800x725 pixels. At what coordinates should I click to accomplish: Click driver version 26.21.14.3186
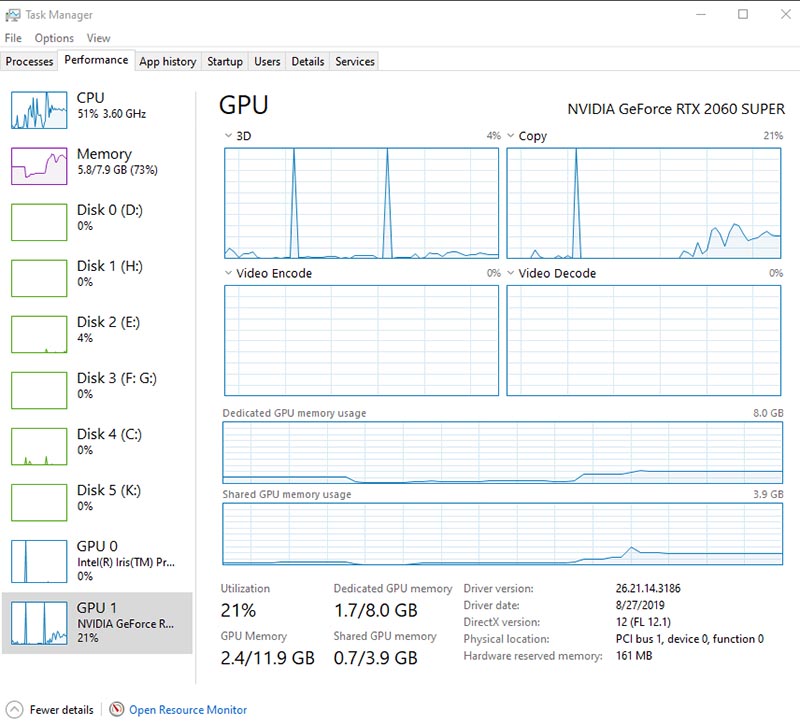coord(648,588)
